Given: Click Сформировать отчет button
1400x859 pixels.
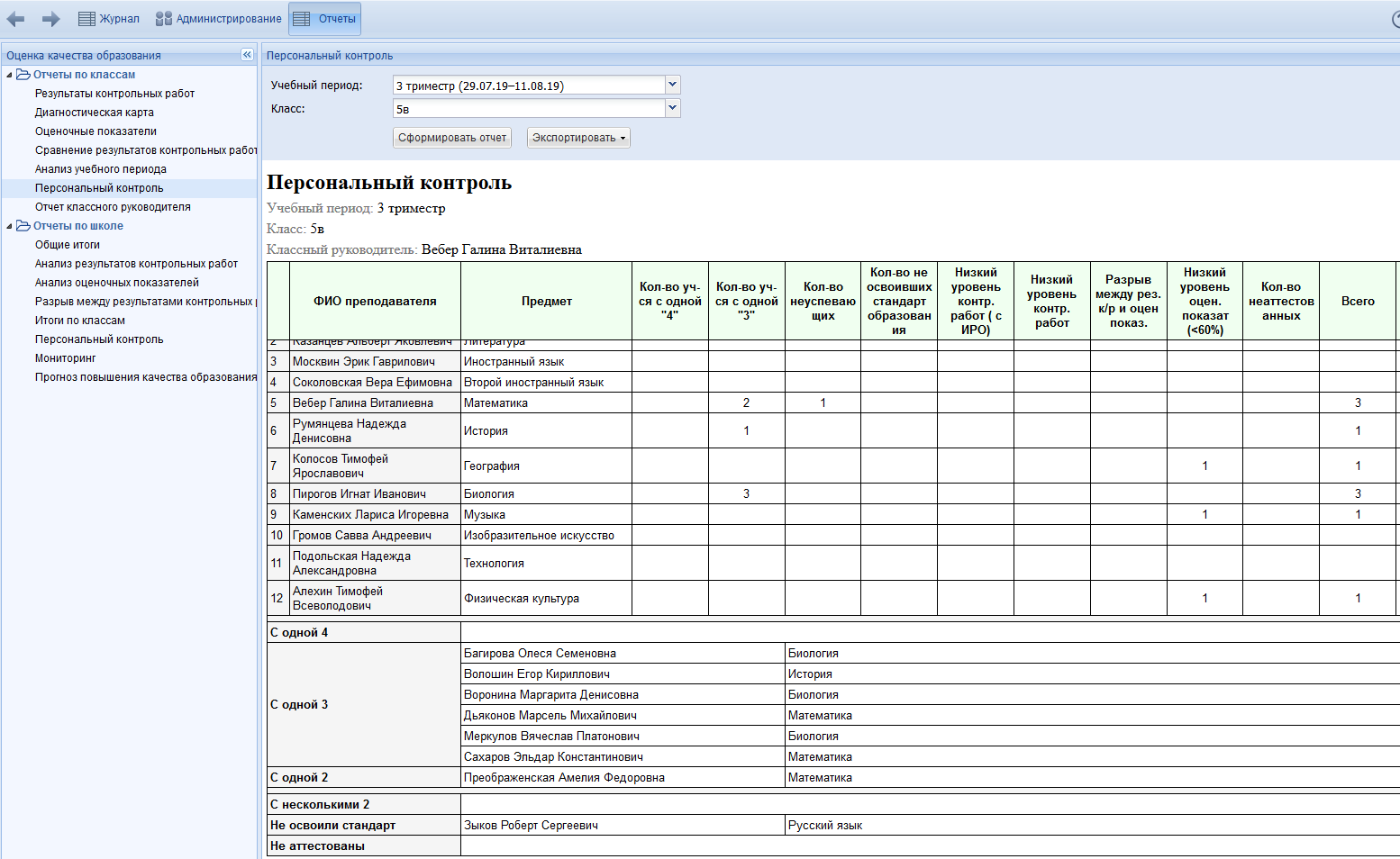Looking at the screenshot, I should 452,138.
